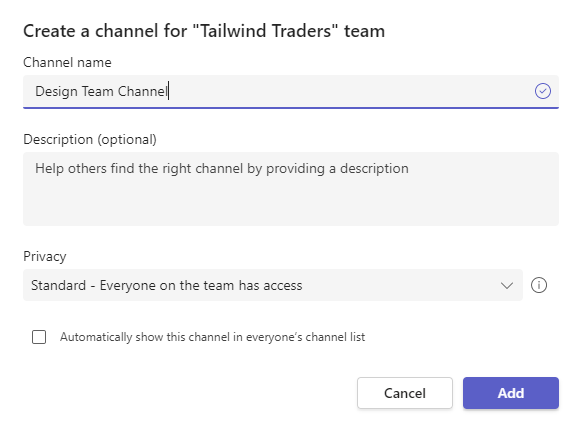Focus the Description text area
578x429 pixels.
coord(291,189)
